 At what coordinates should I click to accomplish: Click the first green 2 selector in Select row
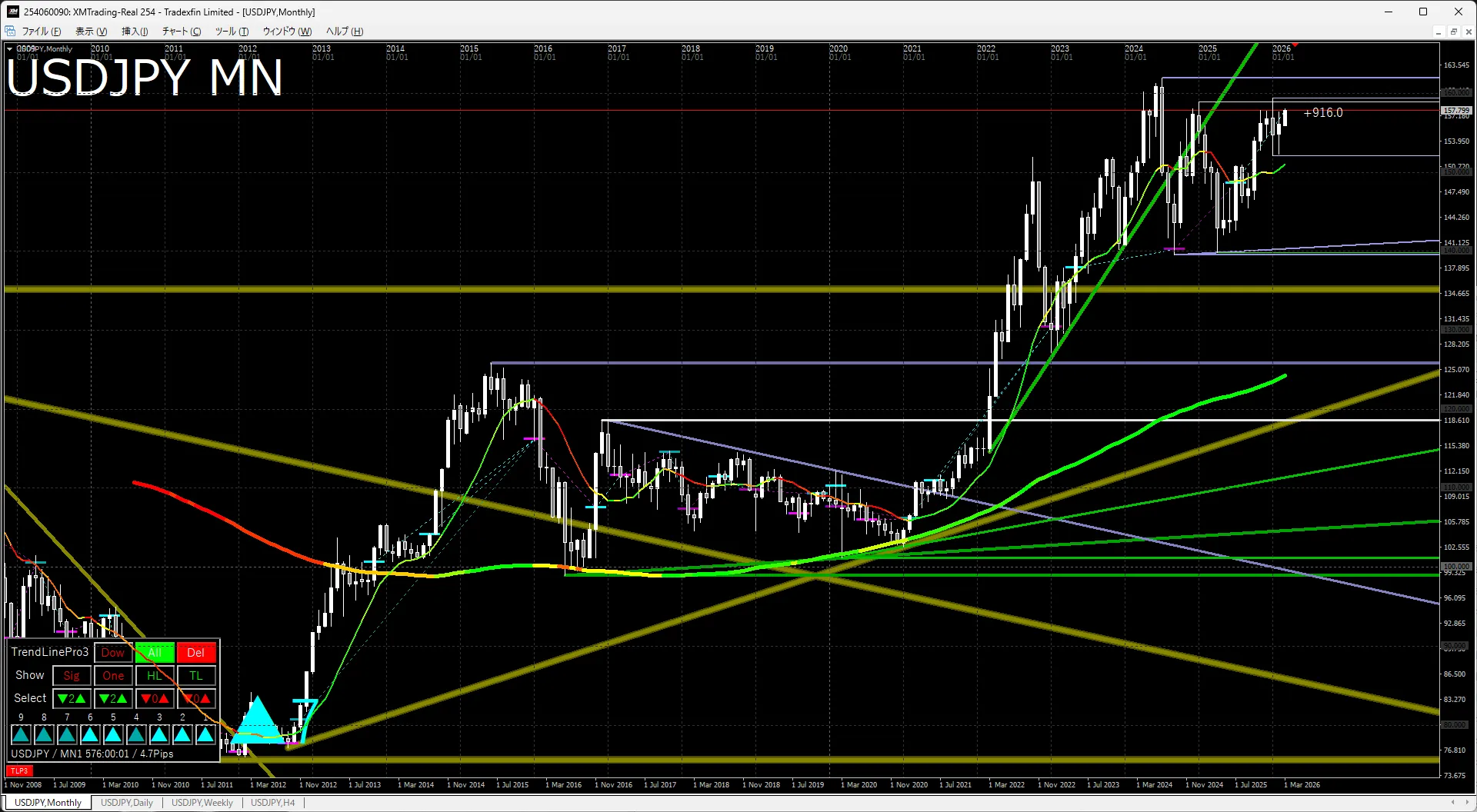pos(72,699)
